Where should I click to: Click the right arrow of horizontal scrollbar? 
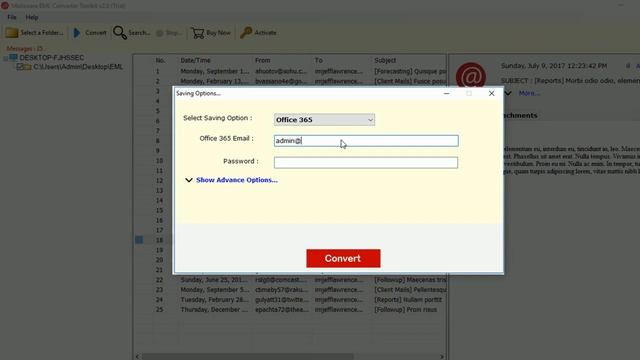442,356
